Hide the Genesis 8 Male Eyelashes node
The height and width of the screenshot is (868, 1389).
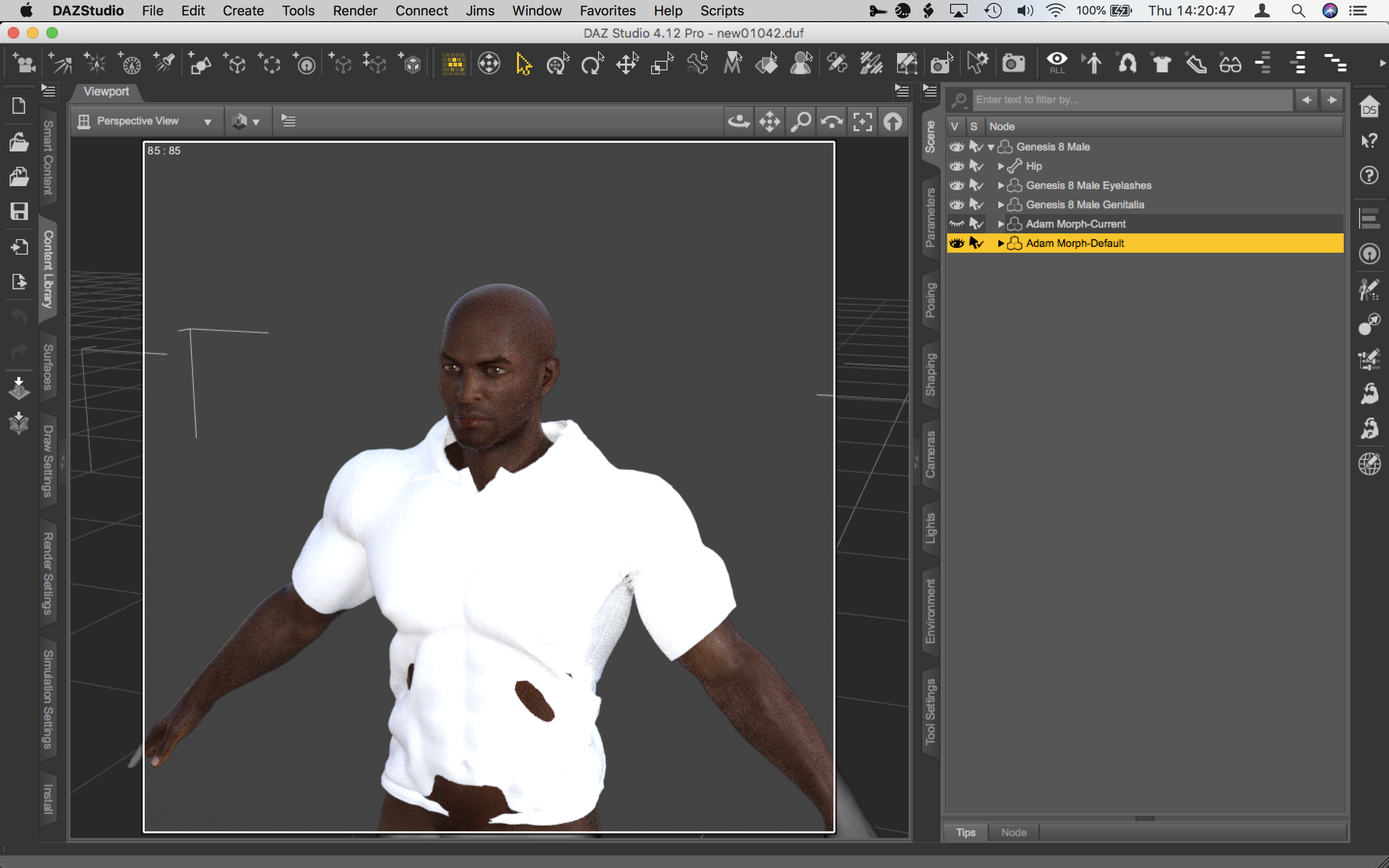[x=956, y=186]
